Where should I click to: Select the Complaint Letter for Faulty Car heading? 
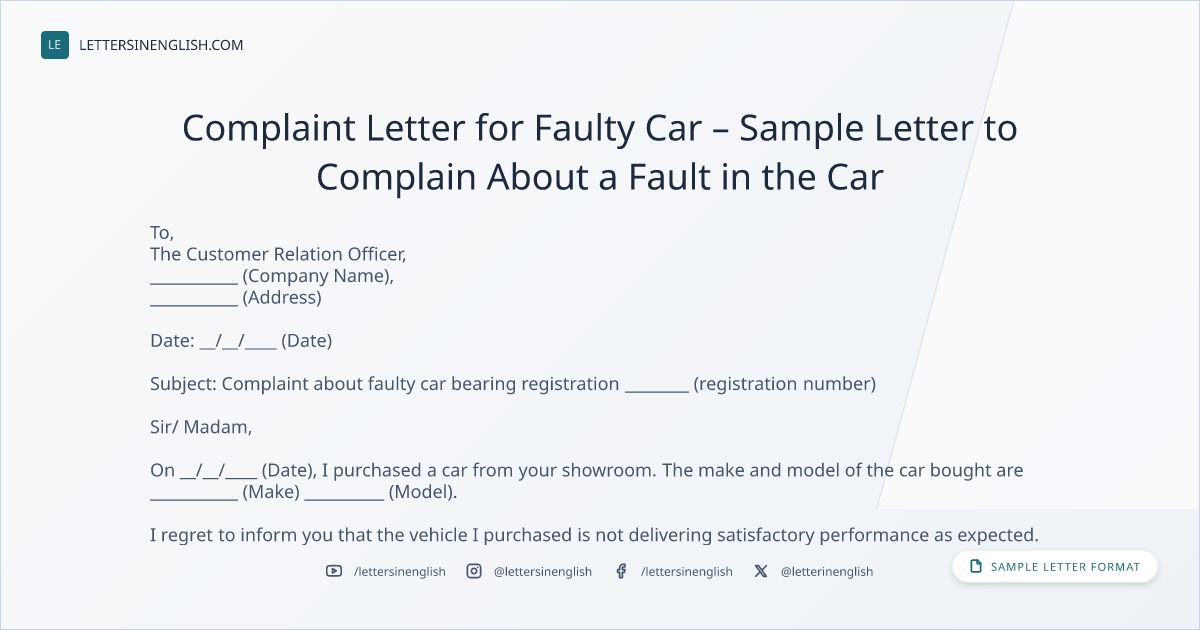600,152
